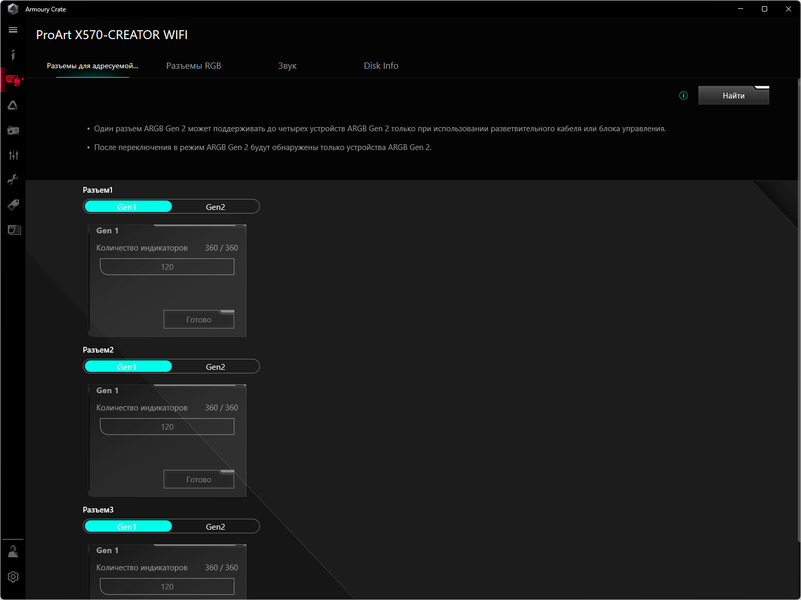Switch to the Разъемы для адресуемой tab
This screenshot has width=801, height=600.
[92, 66]
